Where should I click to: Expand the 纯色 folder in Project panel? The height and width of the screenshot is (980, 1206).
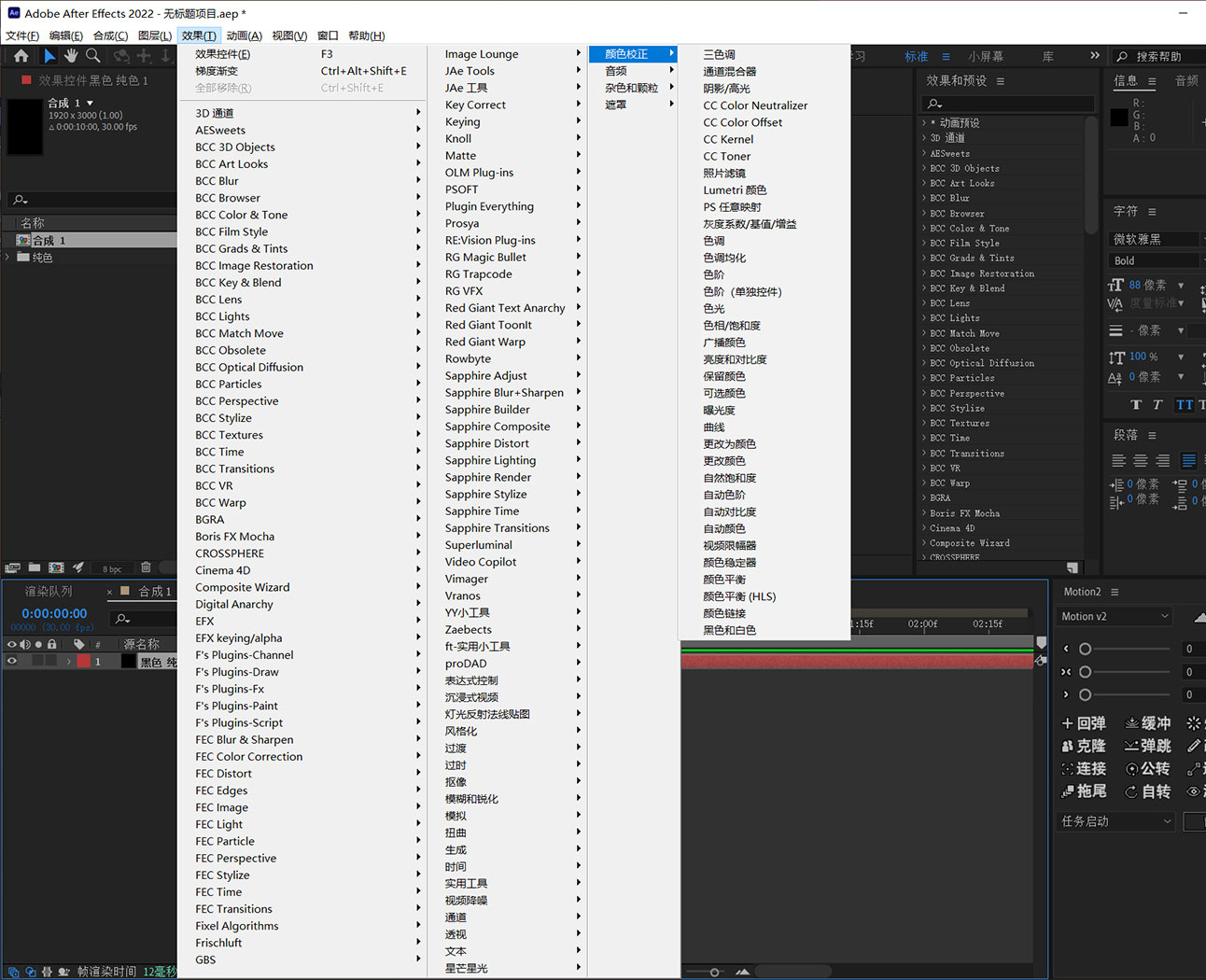point(8,257)
